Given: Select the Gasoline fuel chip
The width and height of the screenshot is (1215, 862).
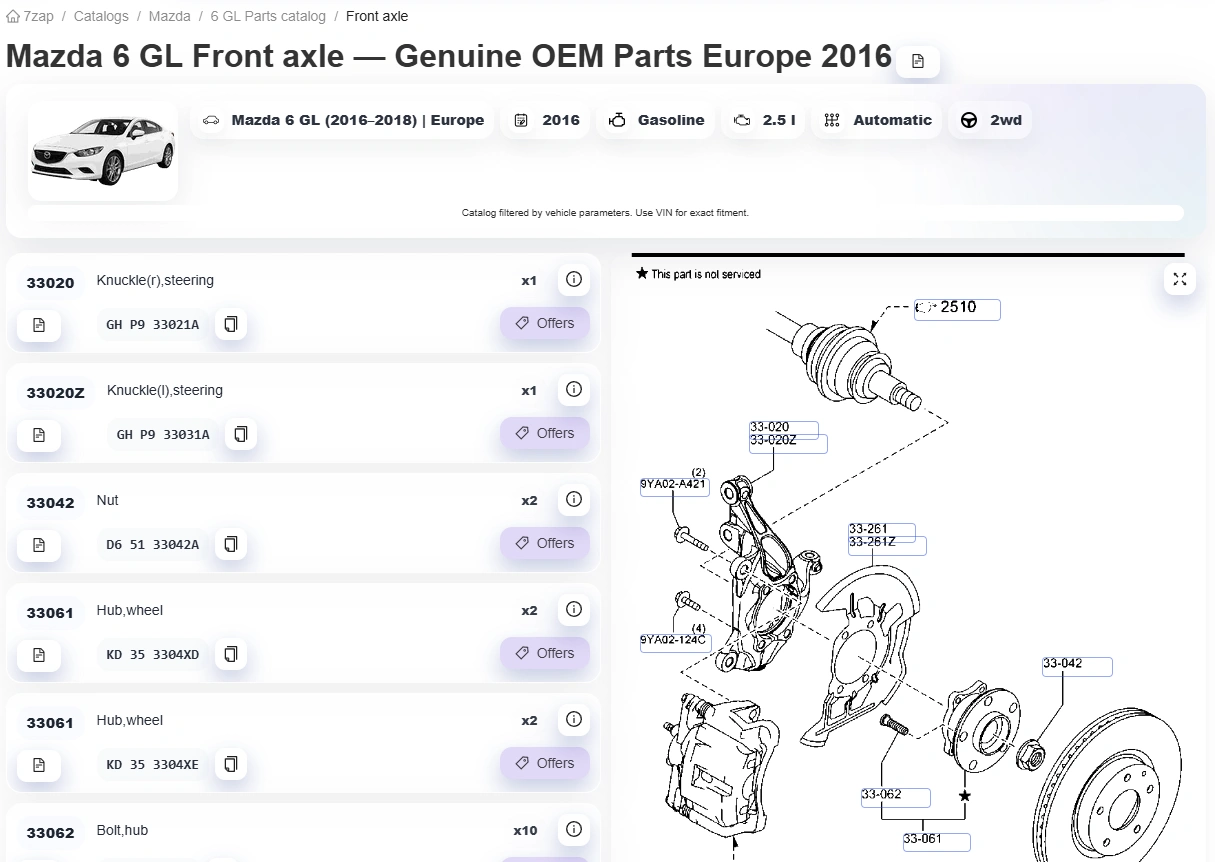Looking at the screenshot, I should point(659,120).
